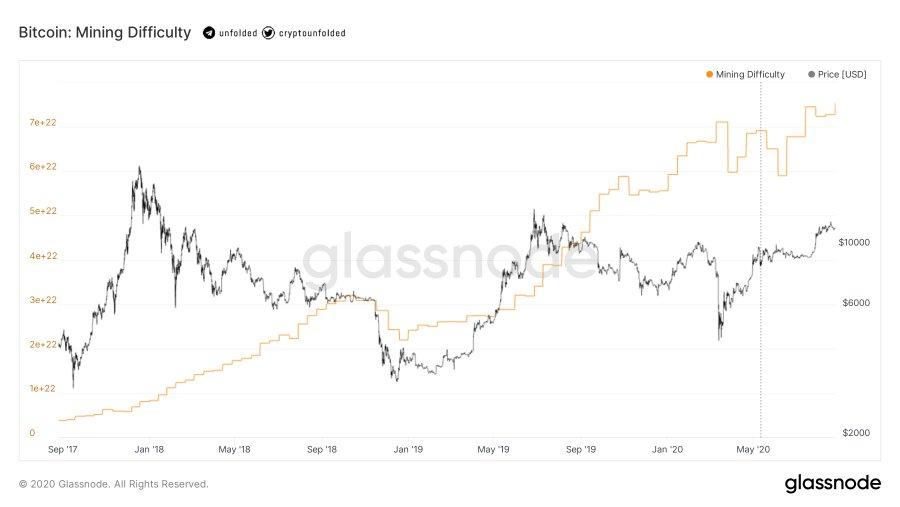Screen dimensions: 900x507
Task: Click the $2000 price axis label
Action: 853,433
